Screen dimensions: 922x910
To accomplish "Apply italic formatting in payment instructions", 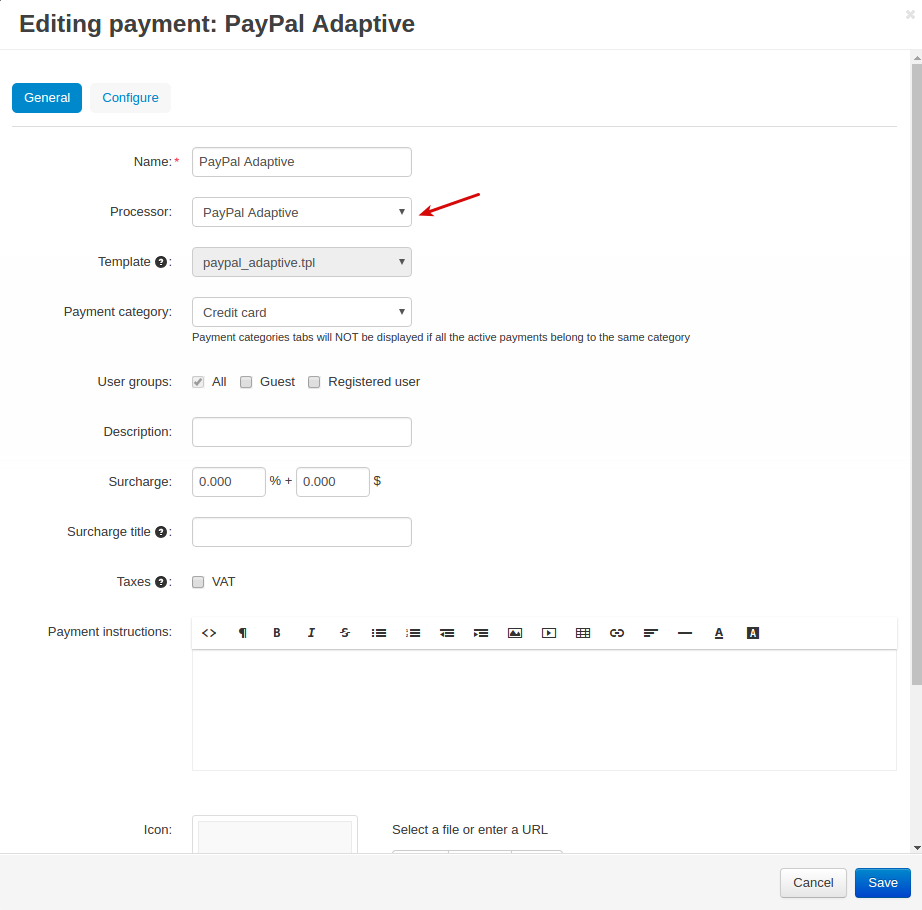I will [x=311, y=633].
